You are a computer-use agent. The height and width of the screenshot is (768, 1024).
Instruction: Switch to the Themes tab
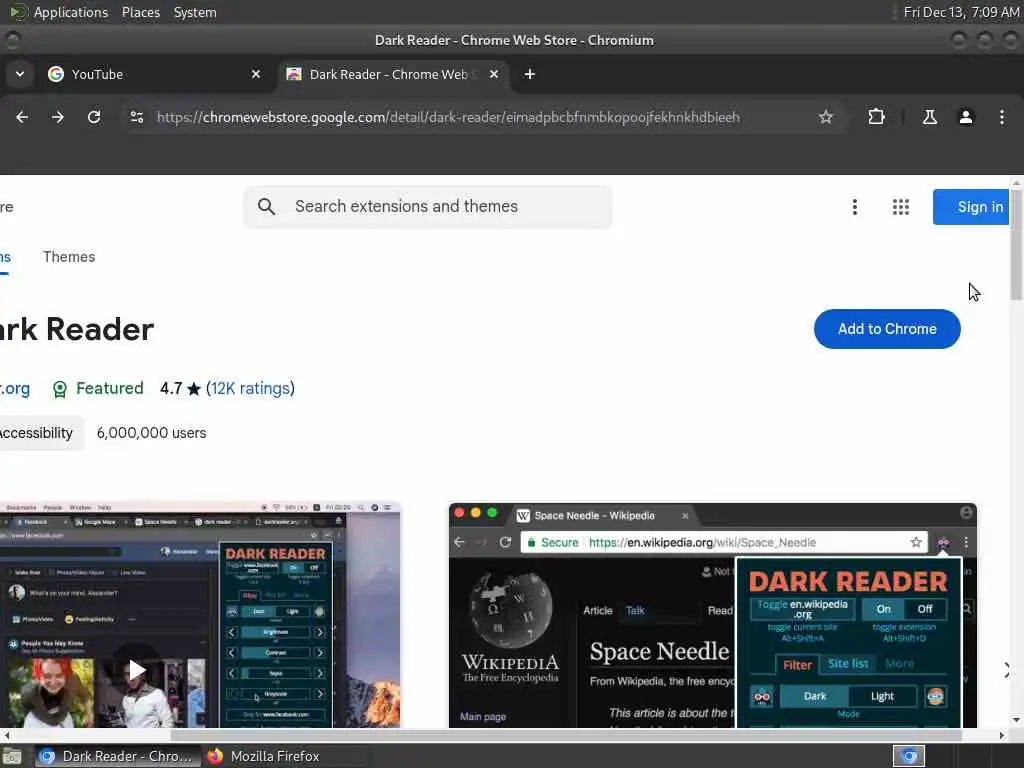69,257
